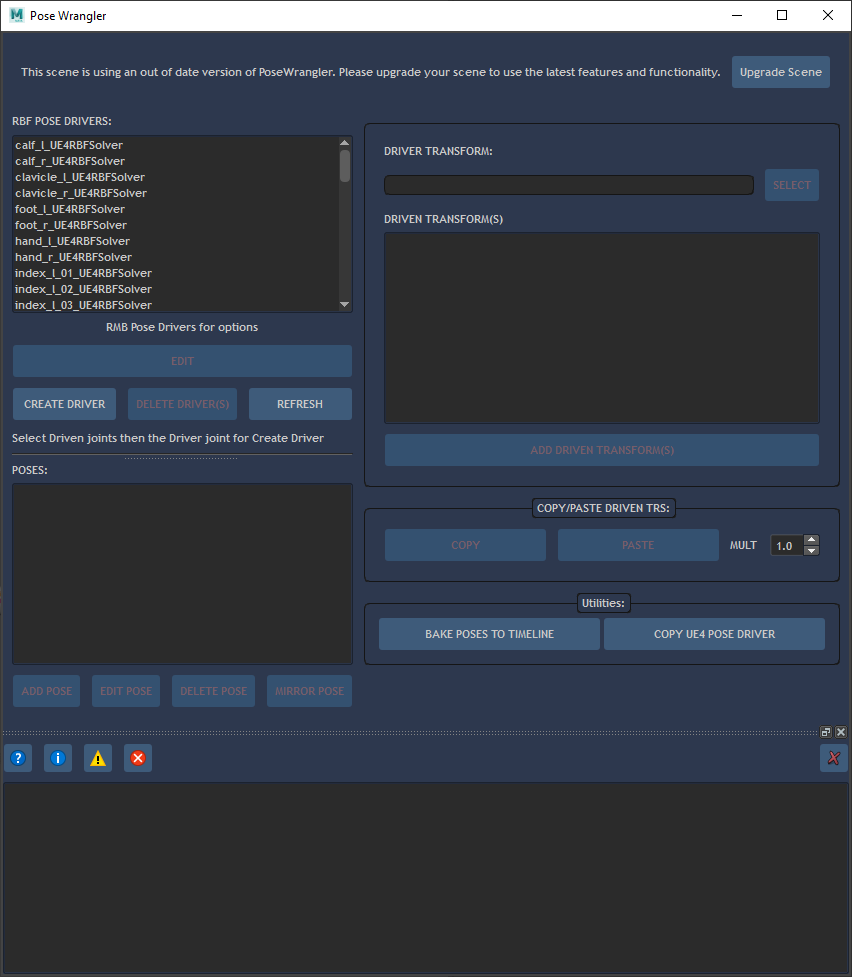Refresh the pose drivers list
The width and height of the screenshot is (852, 977).
[x=300, y=404]
